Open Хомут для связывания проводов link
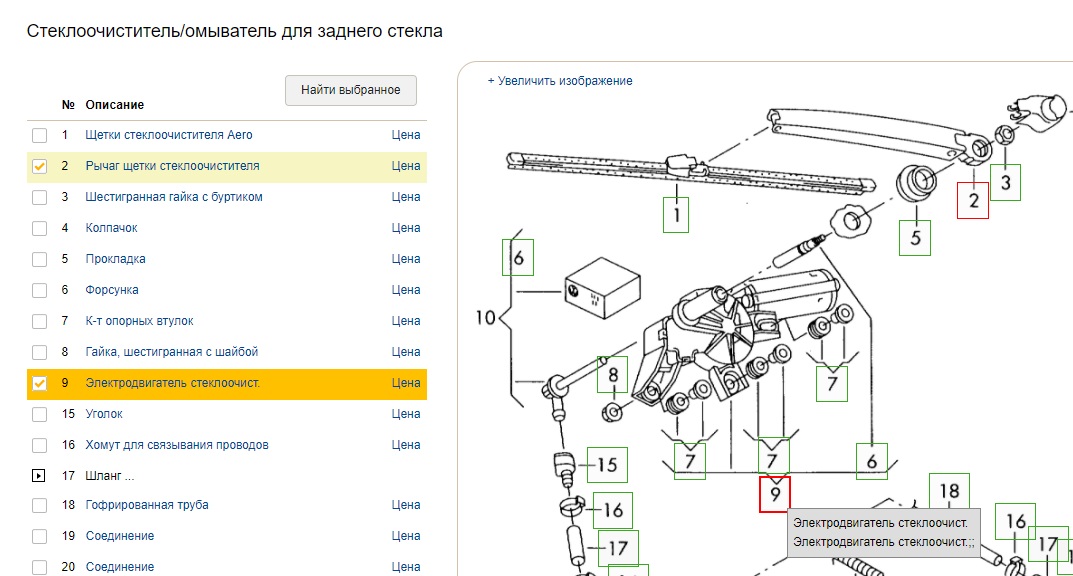The image size is (1073, 576). click(177, 445)
